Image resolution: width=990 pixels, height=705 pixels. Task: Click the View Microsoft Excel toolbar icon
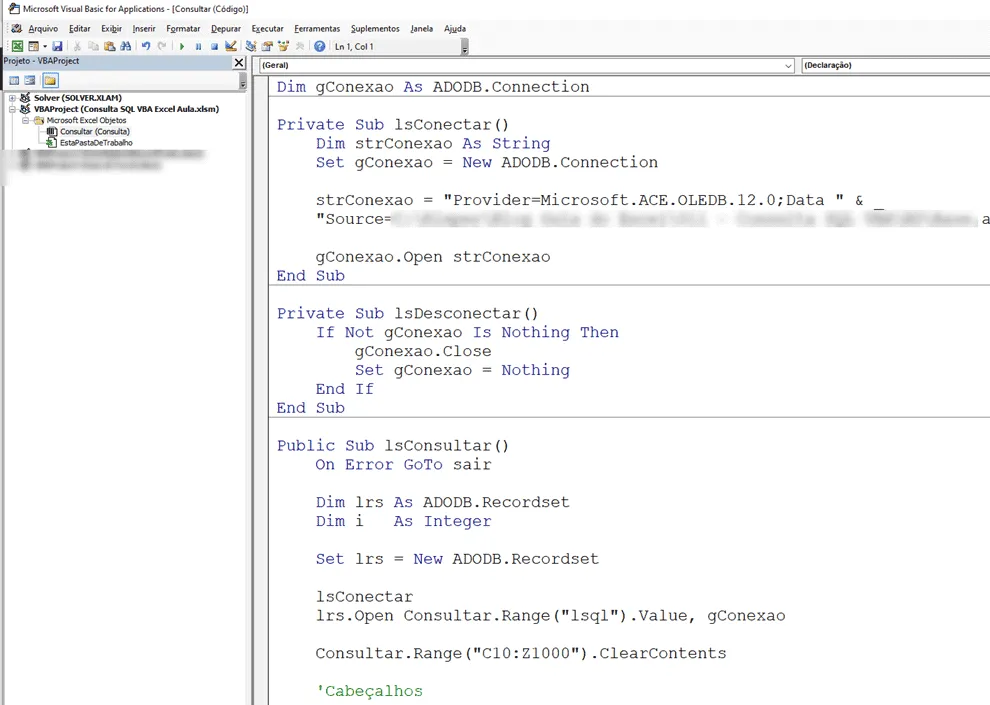pyautogui.click(x=17, y=46)
